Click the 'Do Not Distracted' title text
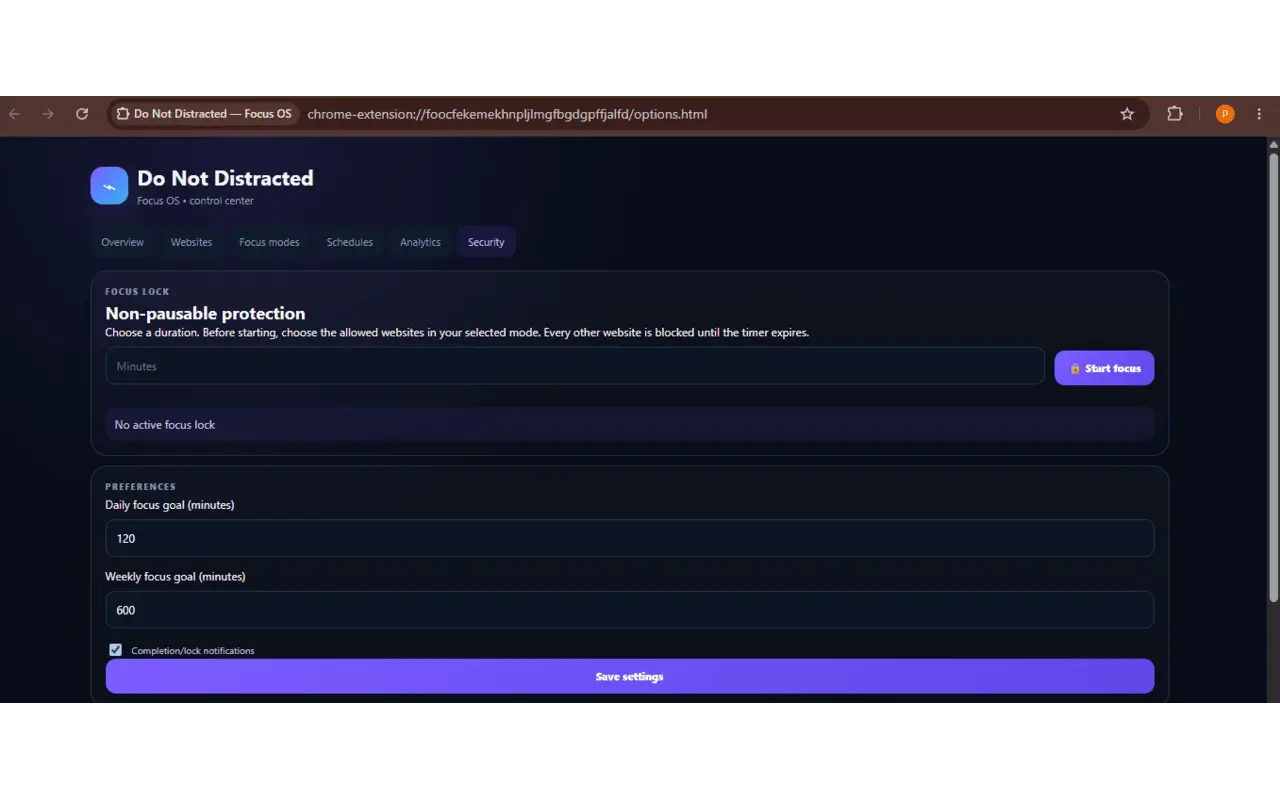Screen dimensions: 1280x800 click(x=225, y=178)
